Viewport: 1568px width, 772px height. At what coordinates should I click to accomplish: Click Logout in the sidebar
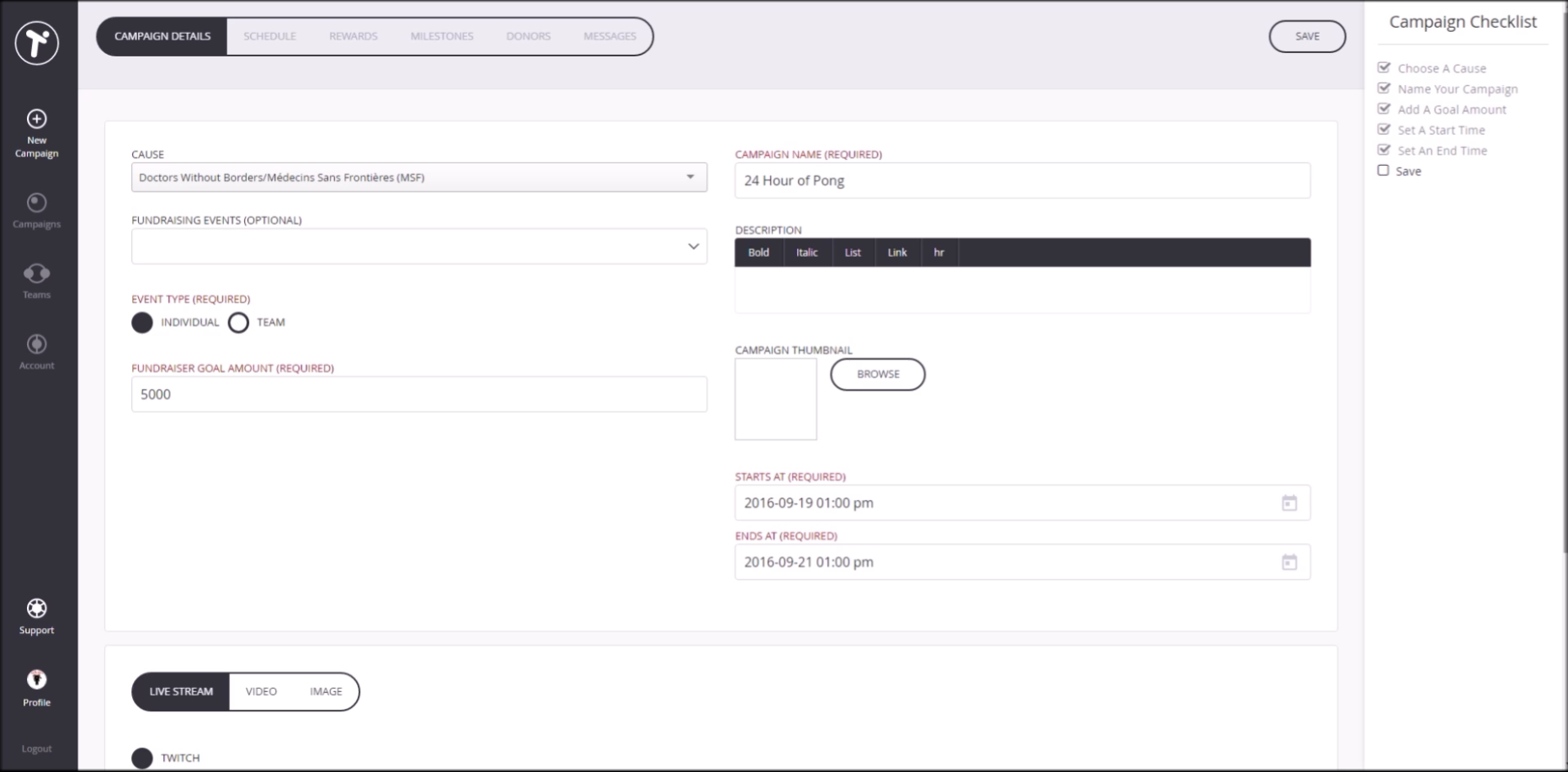37,748
